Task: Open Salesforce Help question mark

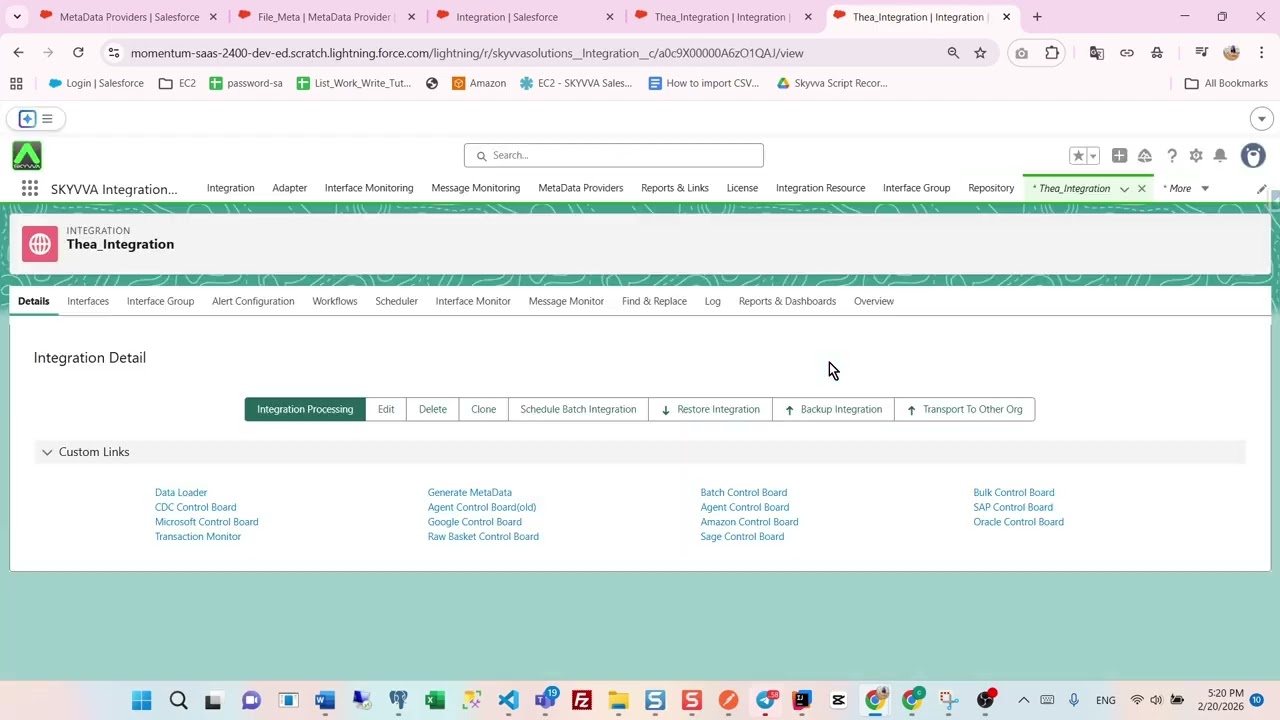Action: pos(1171,155)
